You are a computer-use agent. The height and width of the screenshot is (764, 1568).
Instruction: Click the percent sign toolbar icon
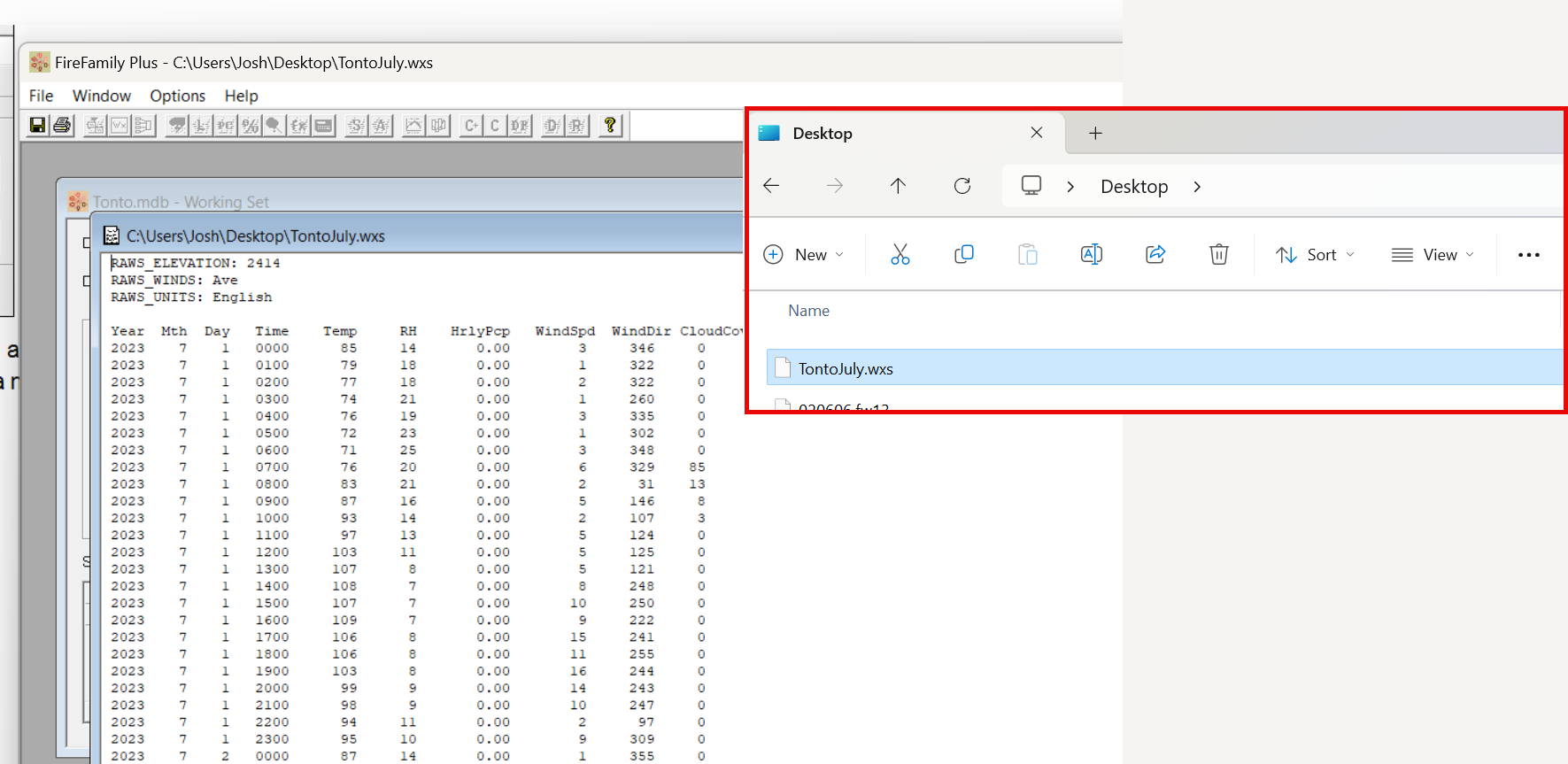tap(250, 125)
